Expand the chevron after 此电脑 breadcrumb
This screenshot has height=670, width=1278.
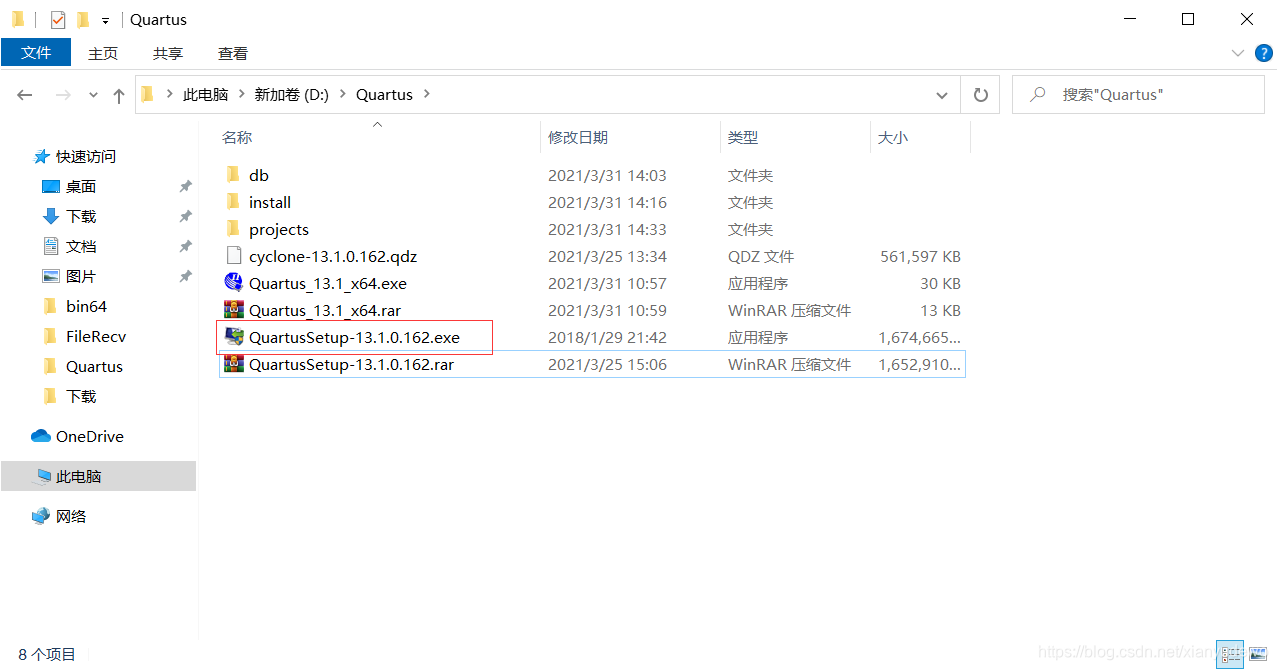240,95
